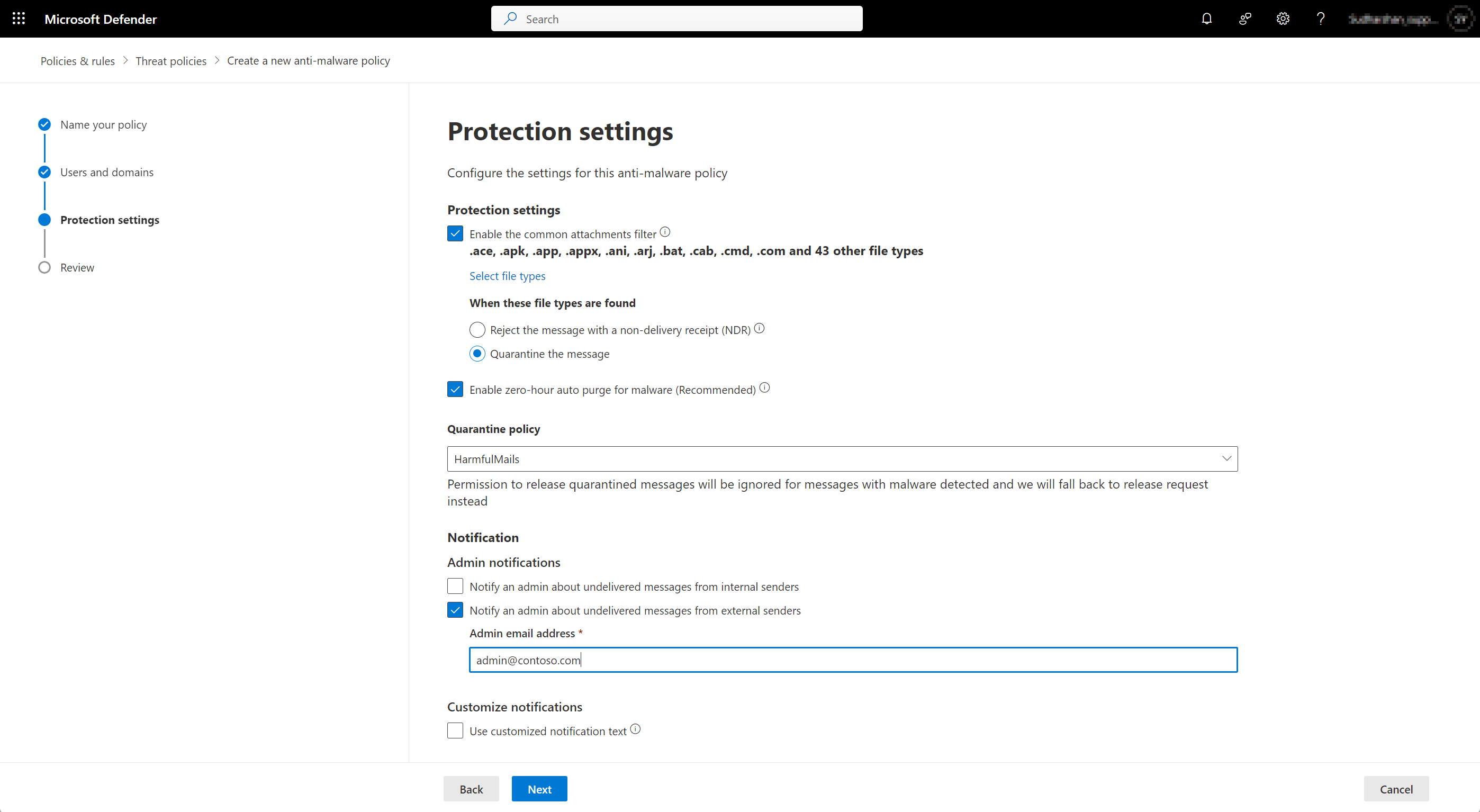This screenshot has height=812, width=1480.
Task: Open the Microsoft 365 app launcher
Action: point(19,19)
